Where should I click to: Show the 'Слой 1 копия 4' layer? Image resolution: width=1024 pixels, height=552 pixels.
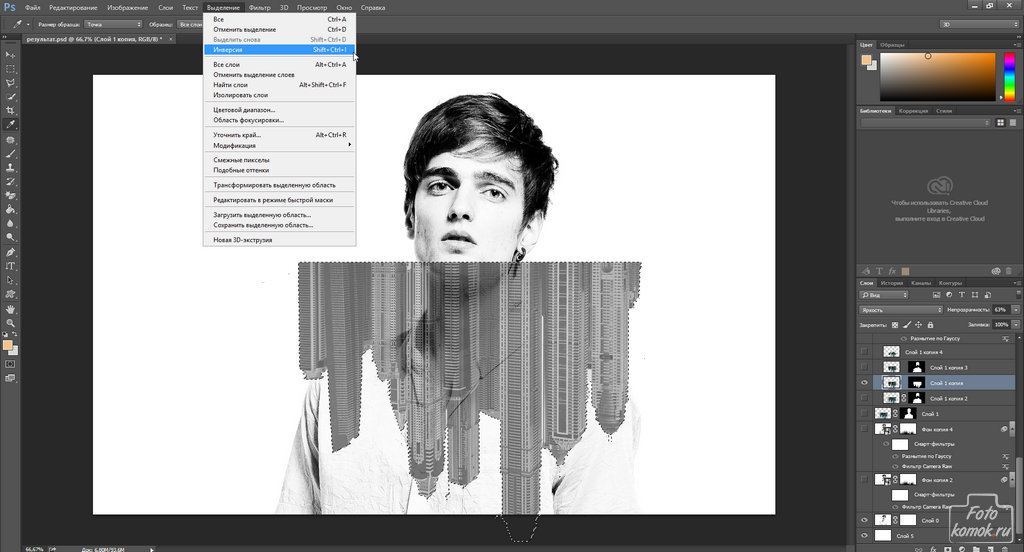coord(865,353)
